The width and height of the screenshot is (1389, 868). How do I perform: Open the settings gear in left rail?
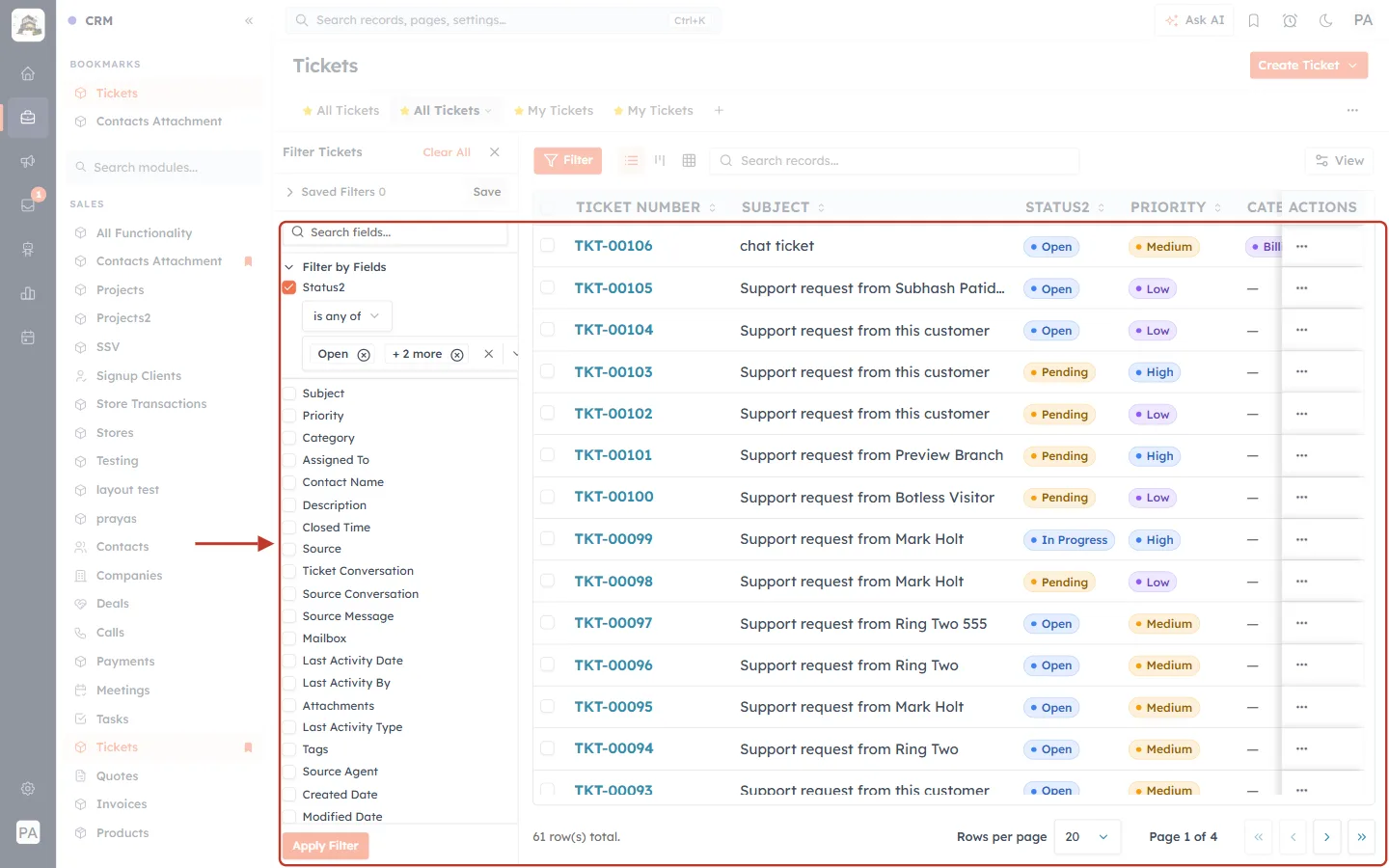coord(28,788)
